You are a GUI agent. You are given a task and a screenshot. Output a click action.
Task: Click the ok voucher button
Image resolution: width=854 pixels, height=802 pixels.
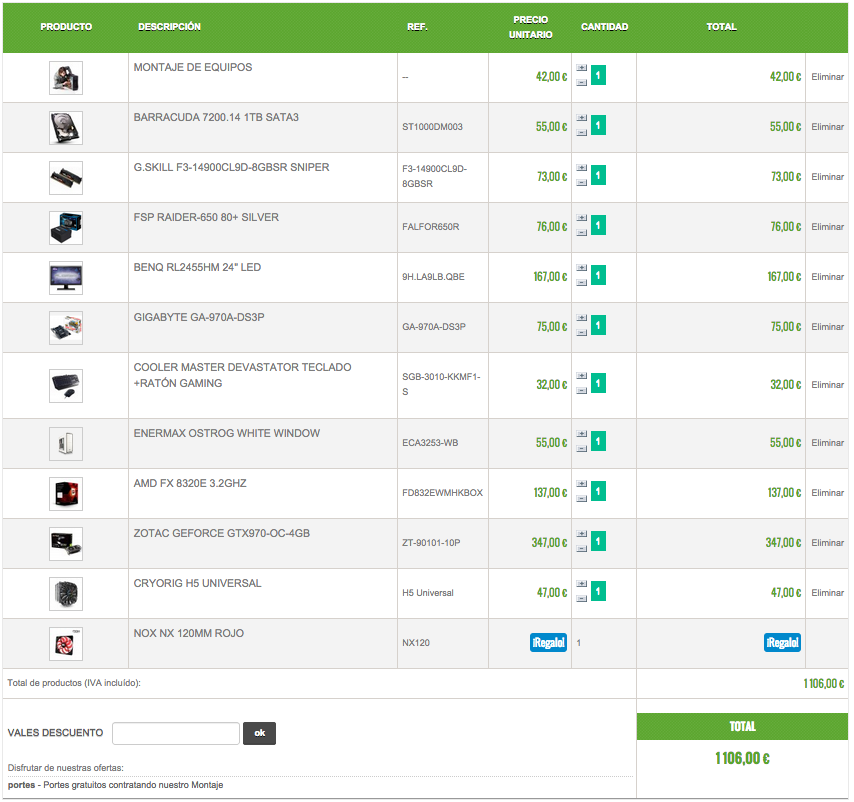pyautogui.click(x=259, y=734)
